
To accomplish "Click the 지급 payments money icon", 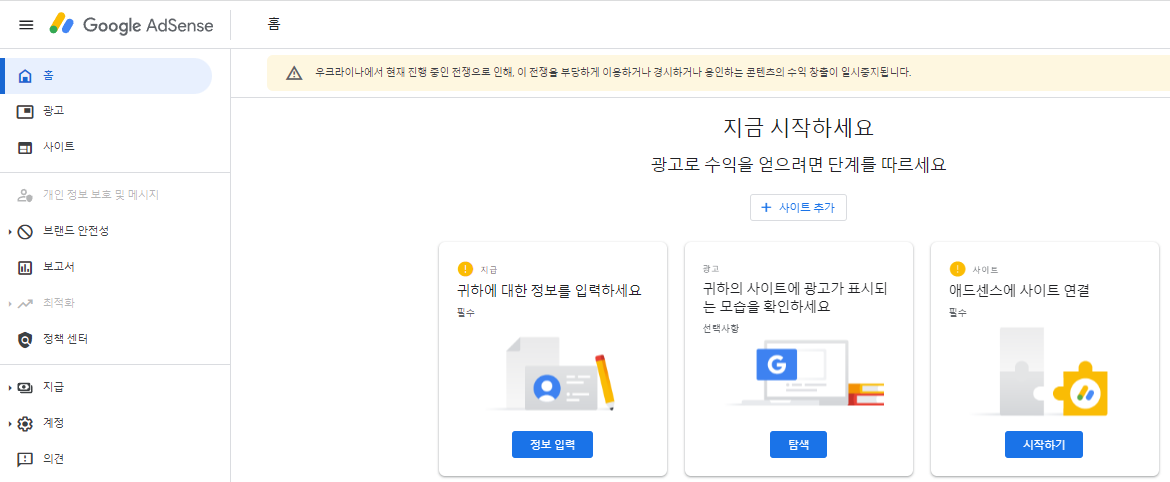I will click(x=25, y=387).
